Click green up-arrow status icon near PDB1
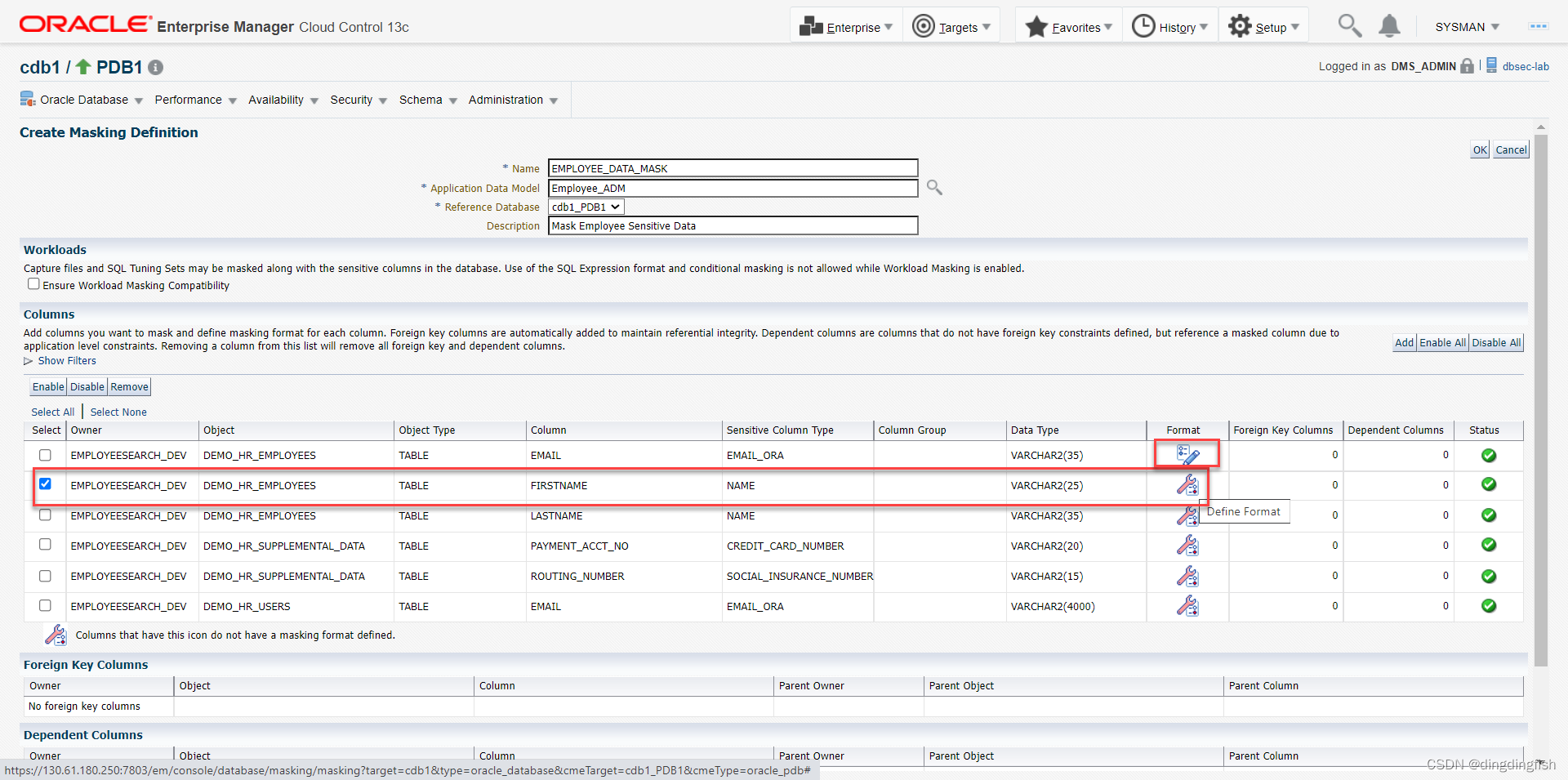1568x780 pixels. pyautogui.click(x=83, y=66)
